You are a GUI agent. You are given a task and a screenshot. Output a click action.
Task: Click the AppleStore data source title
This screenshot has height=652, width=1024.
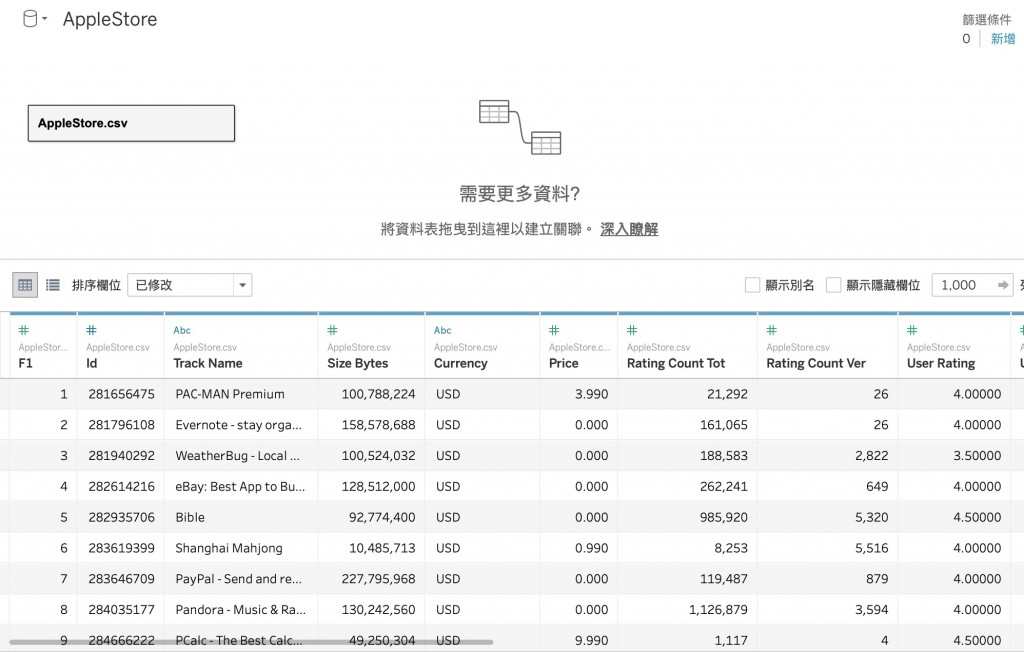click(110, 19)
